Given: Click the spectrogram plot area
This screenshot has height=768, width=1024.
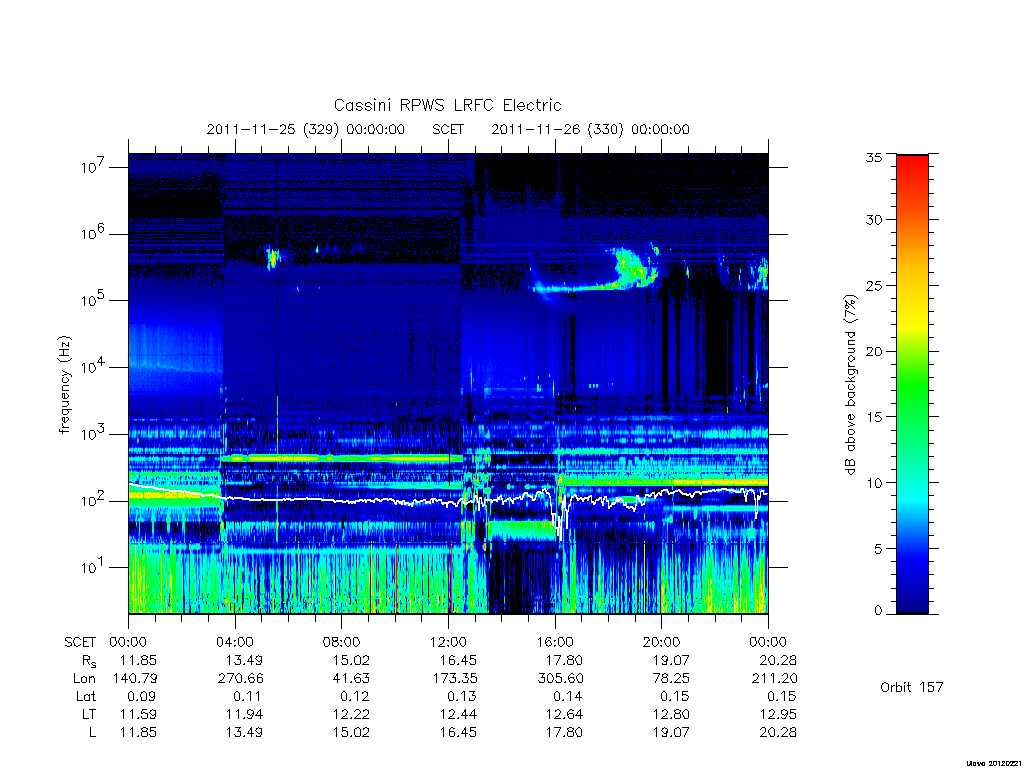Looking at the screenshot, I should click(x=448, y=384).
